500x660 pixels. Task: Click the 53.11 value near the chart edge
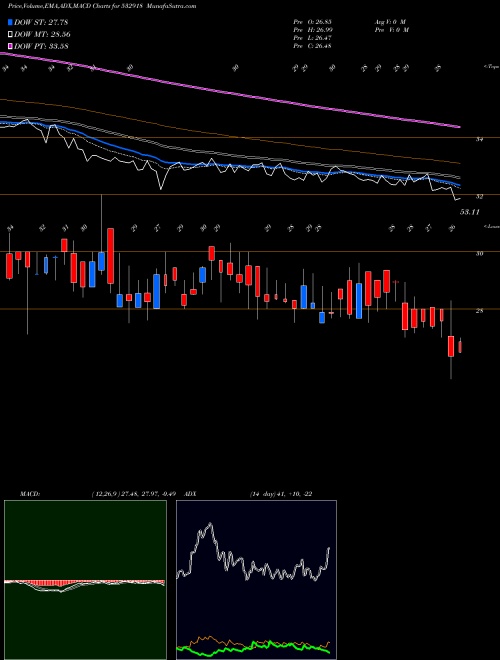point(470,213)
